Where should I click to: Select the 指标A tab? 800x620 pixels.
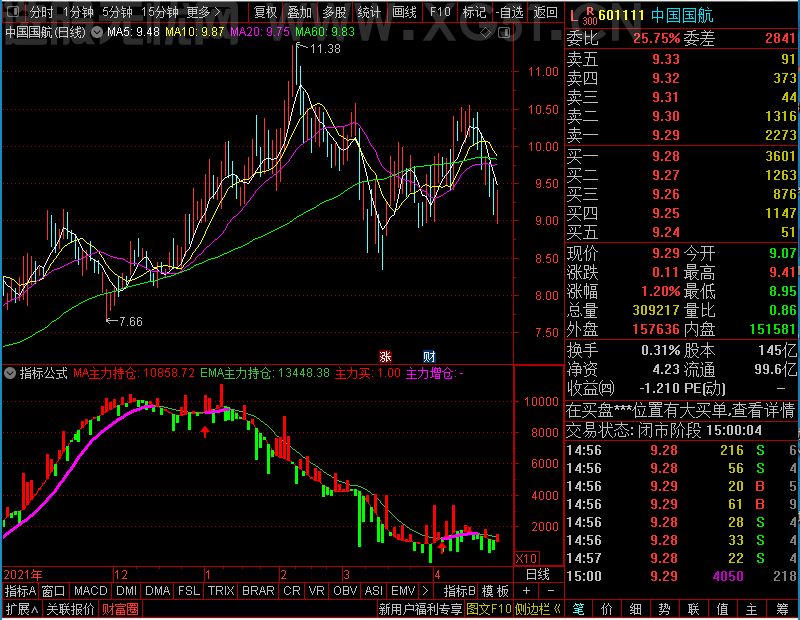(20, 591)
